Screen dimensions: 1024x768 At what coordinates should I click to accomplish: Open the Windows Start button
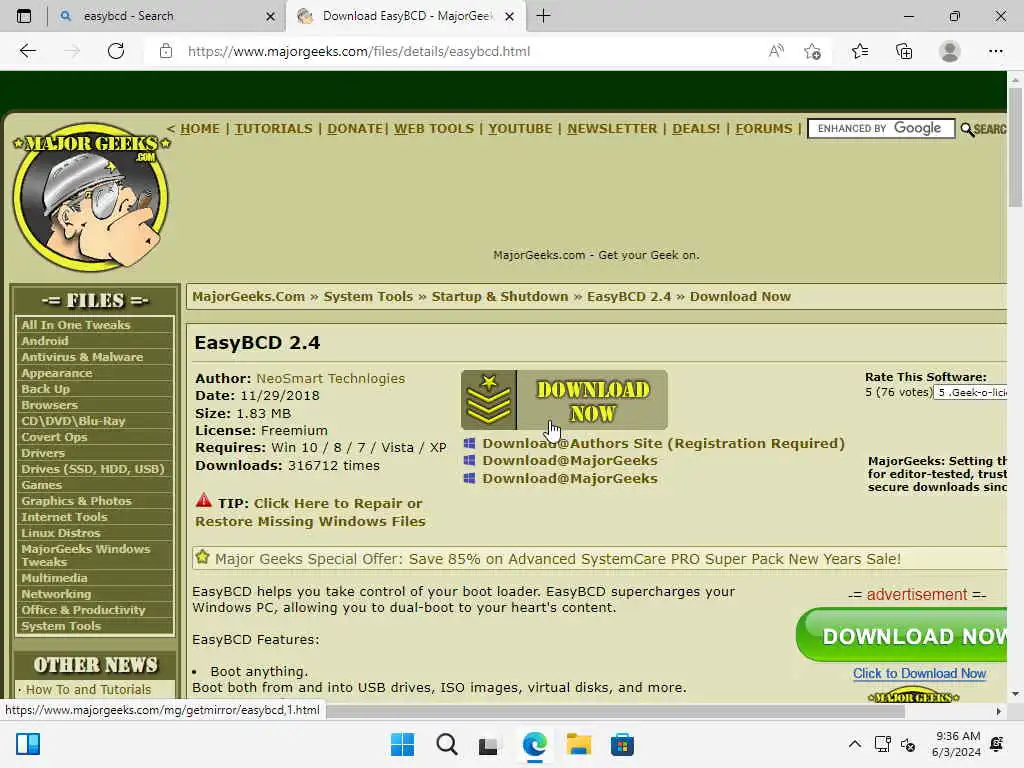402,744
